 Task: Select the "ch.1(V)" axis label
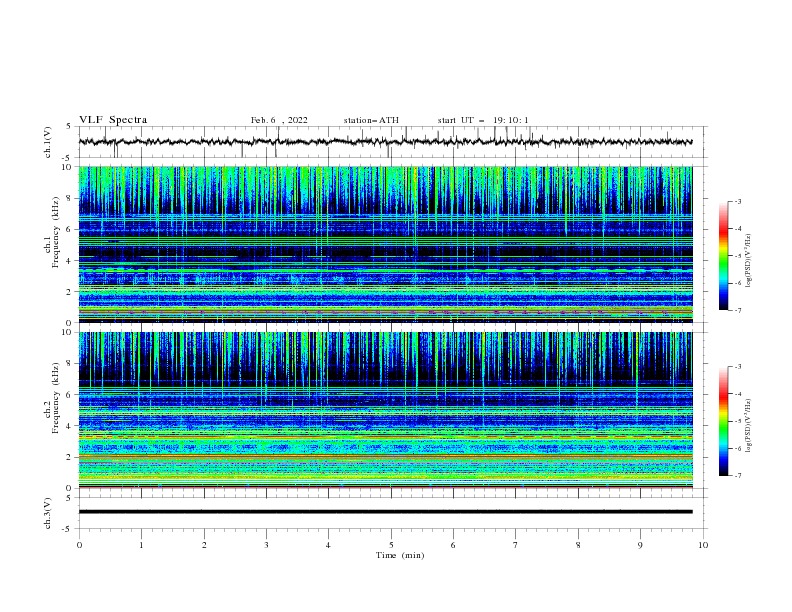[48, 142]
